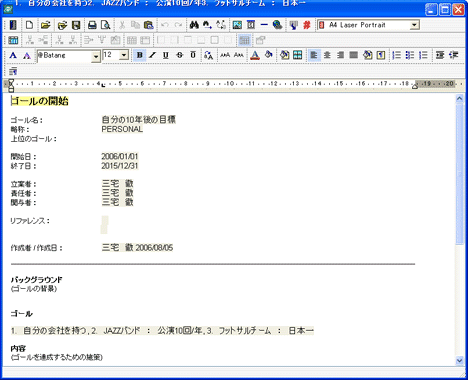
Task: Find text with the binoculars icon
Action: (194, 25)
